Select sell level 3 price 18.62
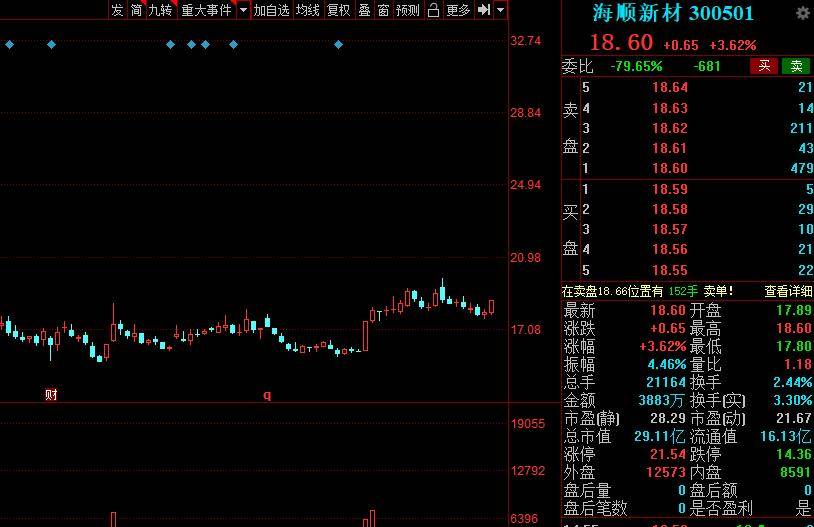Viewport: 814px width, 527px height. coord(670,128)
